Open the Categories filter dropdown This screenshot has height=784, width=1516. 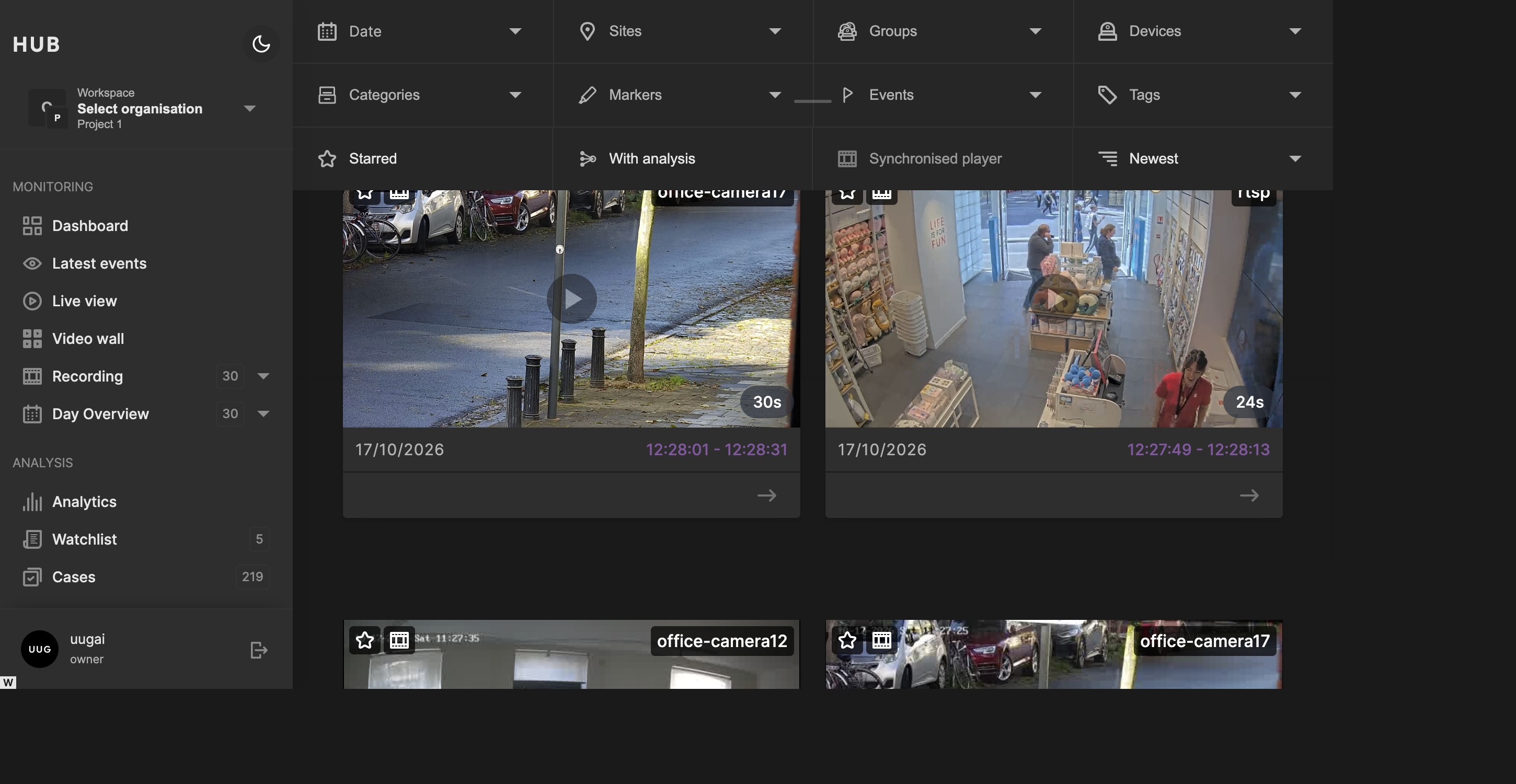[x=422, y=95]
